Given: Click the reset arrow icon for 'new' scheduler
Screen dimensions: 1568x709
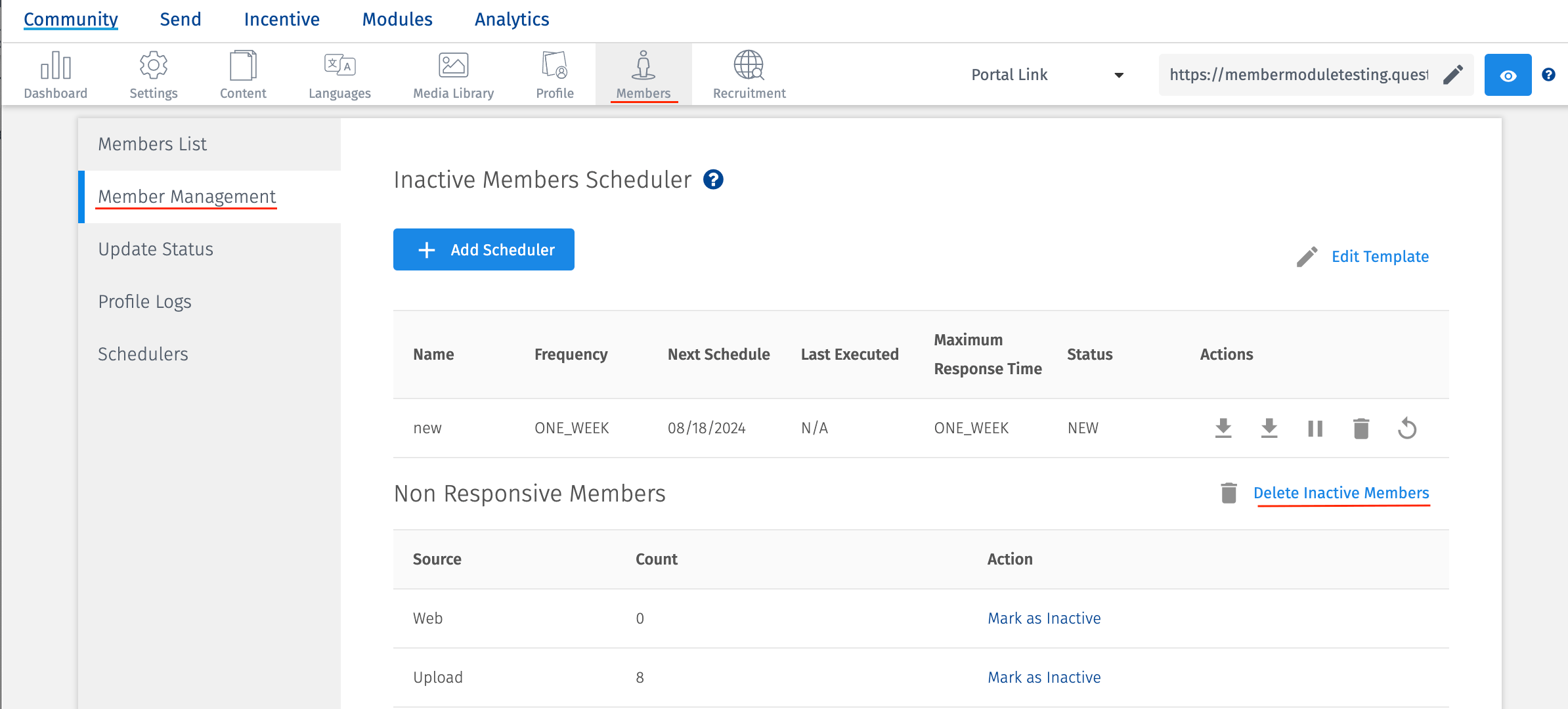Looking at the screenshot, I should pyautogui.click(x=1407, y=429).
